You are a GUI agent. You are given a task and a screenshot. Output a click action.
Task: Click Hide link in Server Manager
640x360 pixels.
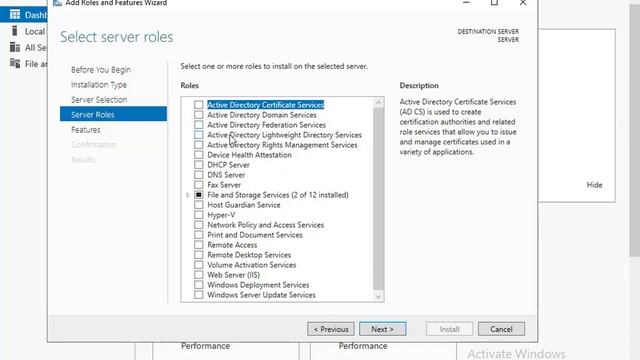[x=594, y=185]
